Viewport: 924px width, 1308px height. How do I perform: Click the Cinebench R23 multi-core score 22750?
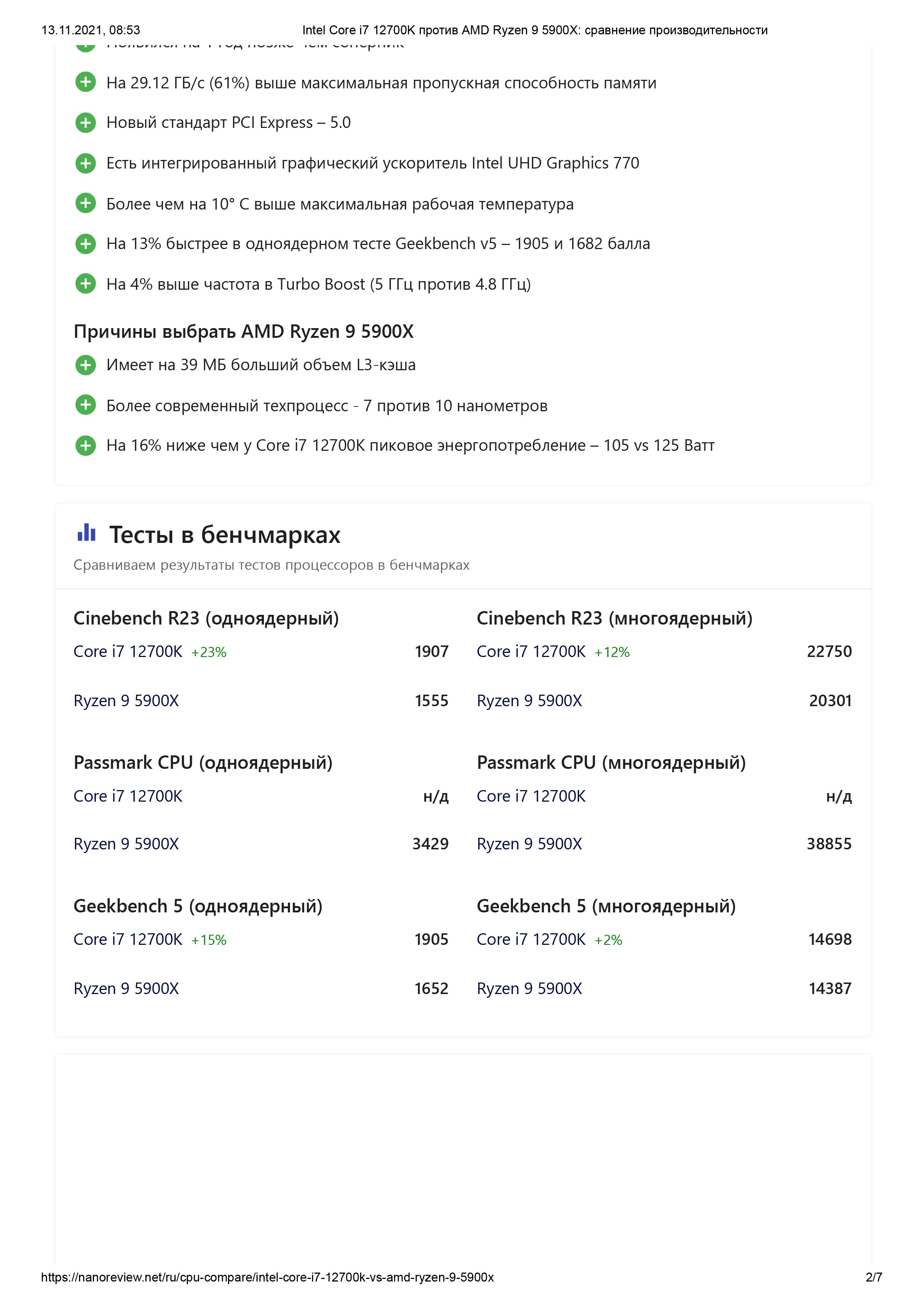[x=829, y=651]
